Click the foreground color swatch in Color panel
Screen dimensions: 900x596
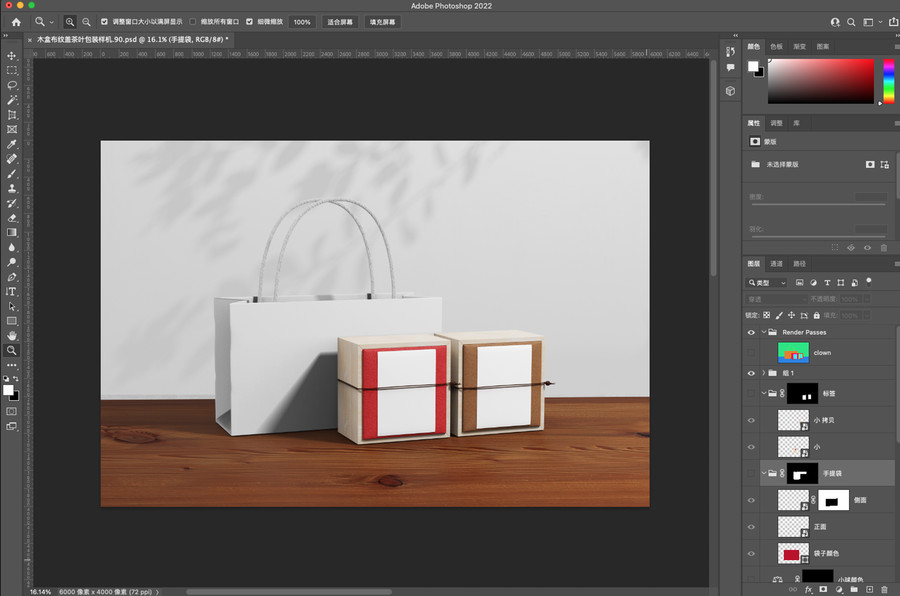click(x=753, y=66)
